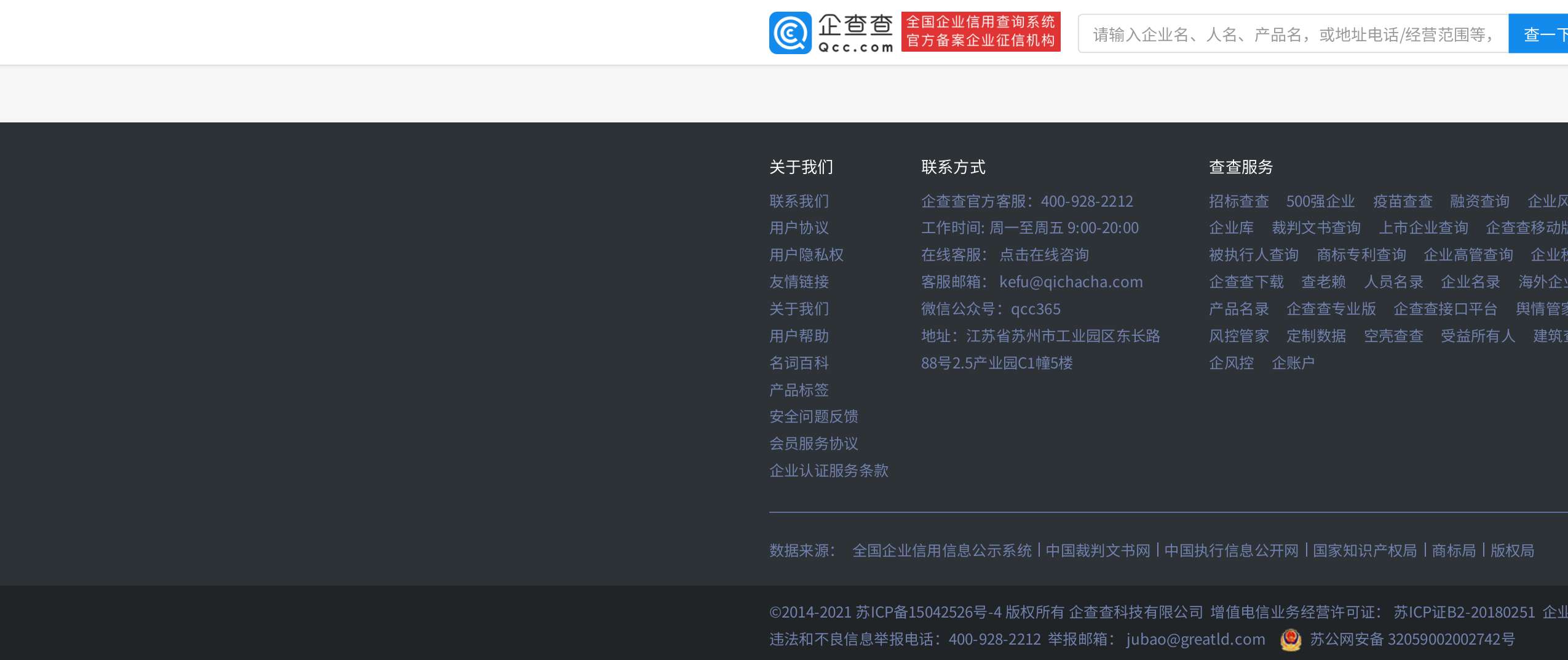
Task: Open the 融资查询 link
Action: [x=1479, y=201]
